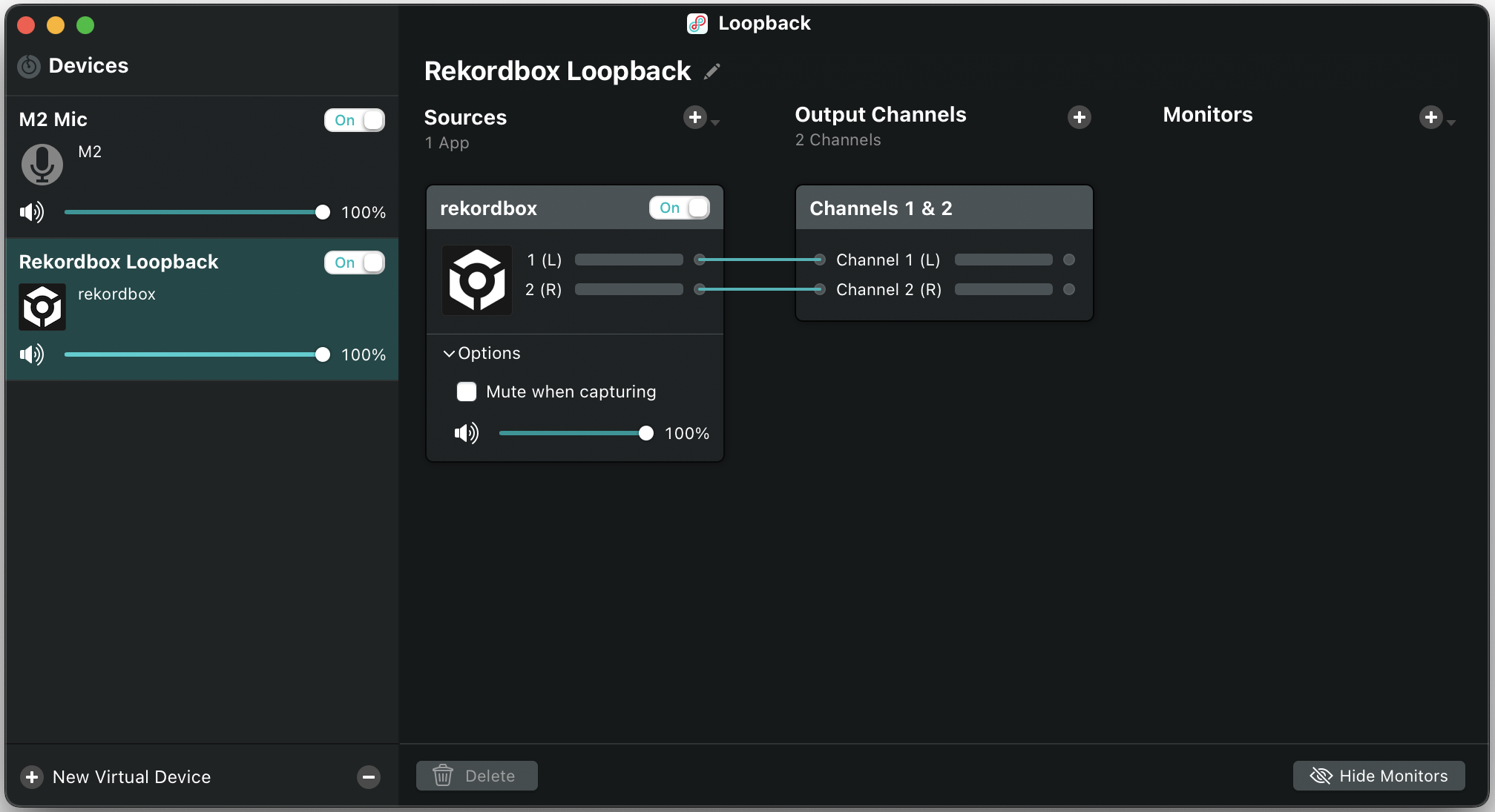Click the Channel 2 (R) input connector
This screenshot has height=812, width=1495.
[x=819, y=289]
